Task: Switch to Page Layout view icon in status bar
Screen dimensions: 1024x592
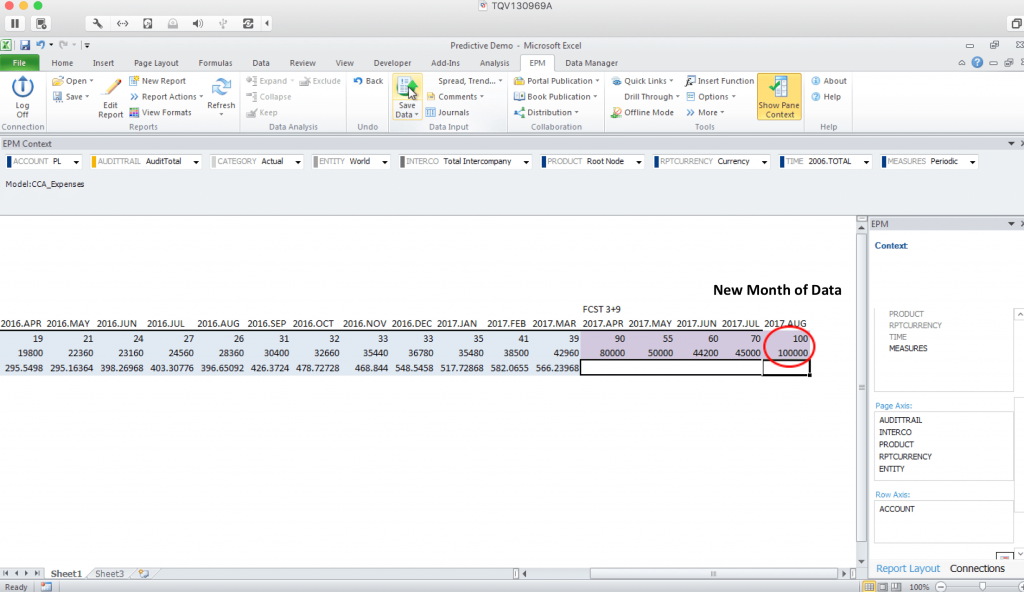Action: tap(882, 587)
